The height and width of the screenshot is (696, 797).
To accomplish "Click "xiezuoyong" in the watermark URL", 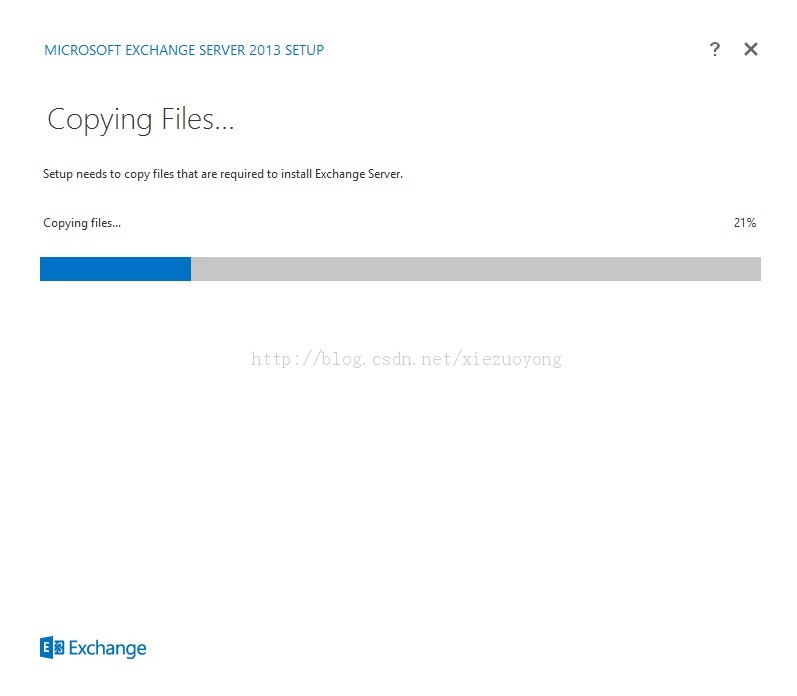I will click(x=512, y=359).
